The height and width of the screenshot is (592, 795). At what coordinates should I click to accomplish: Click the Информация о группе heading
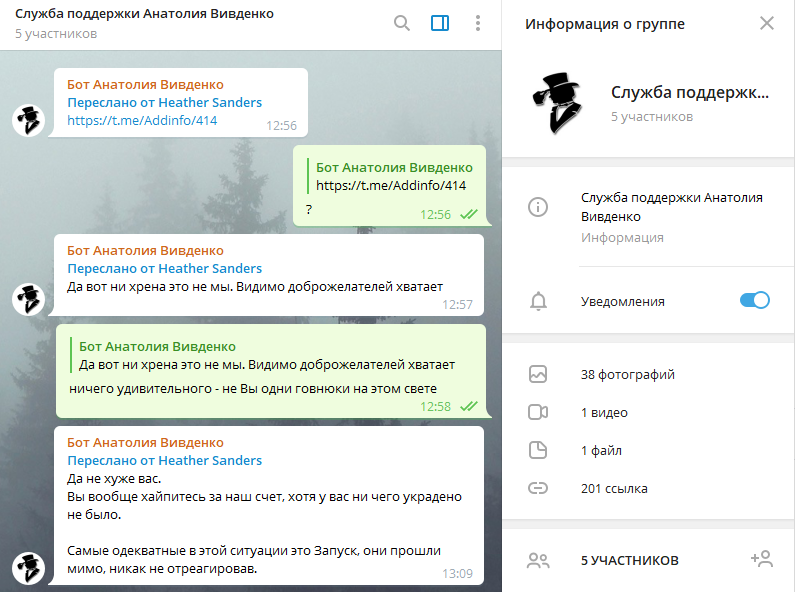pyautogui.click(x=605, y=24)
